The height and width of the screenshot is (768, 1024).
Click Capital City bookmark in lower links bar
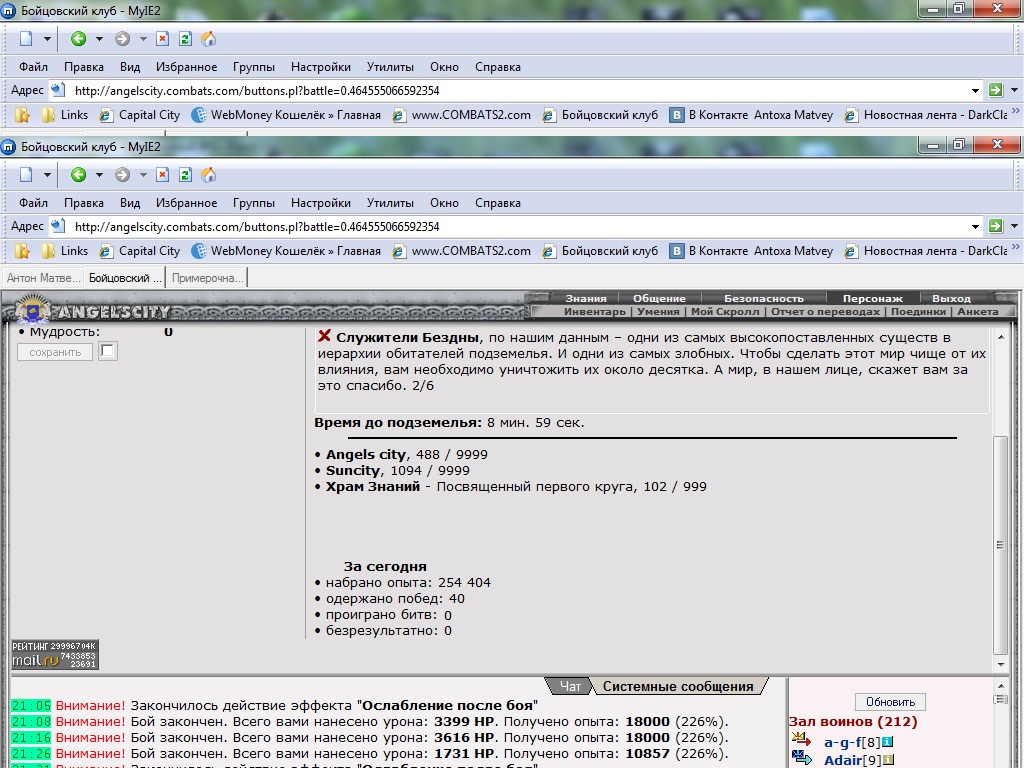tap(140, 251)
